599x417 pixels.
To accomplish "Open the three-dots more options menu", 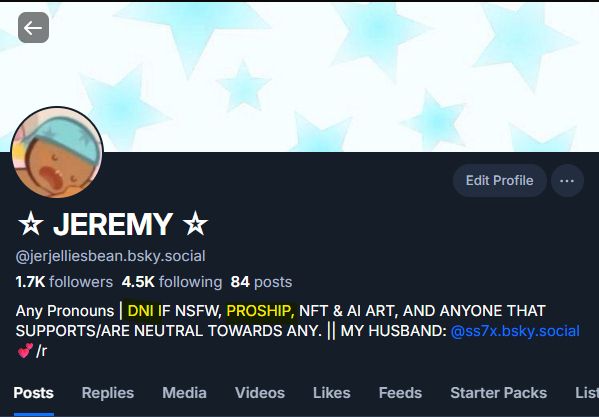I will tap(567, 181).
